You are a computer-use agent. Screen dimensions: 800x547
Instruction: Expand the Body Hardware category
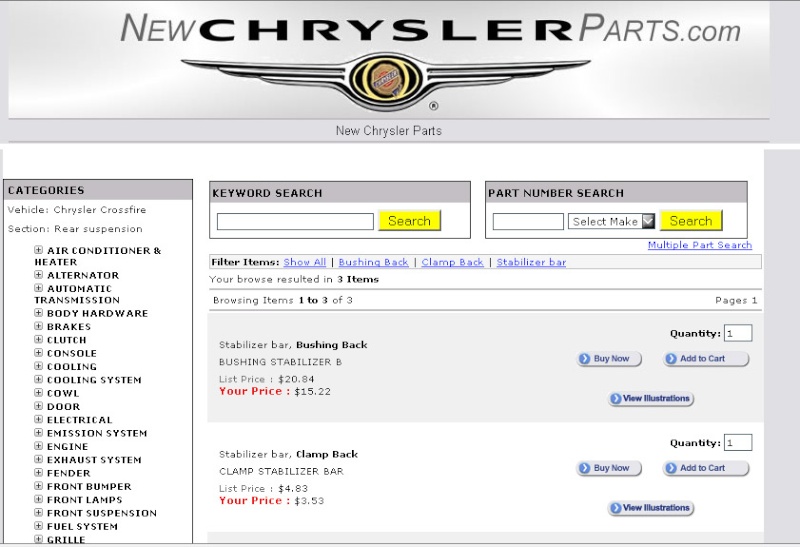pos(38,313)
